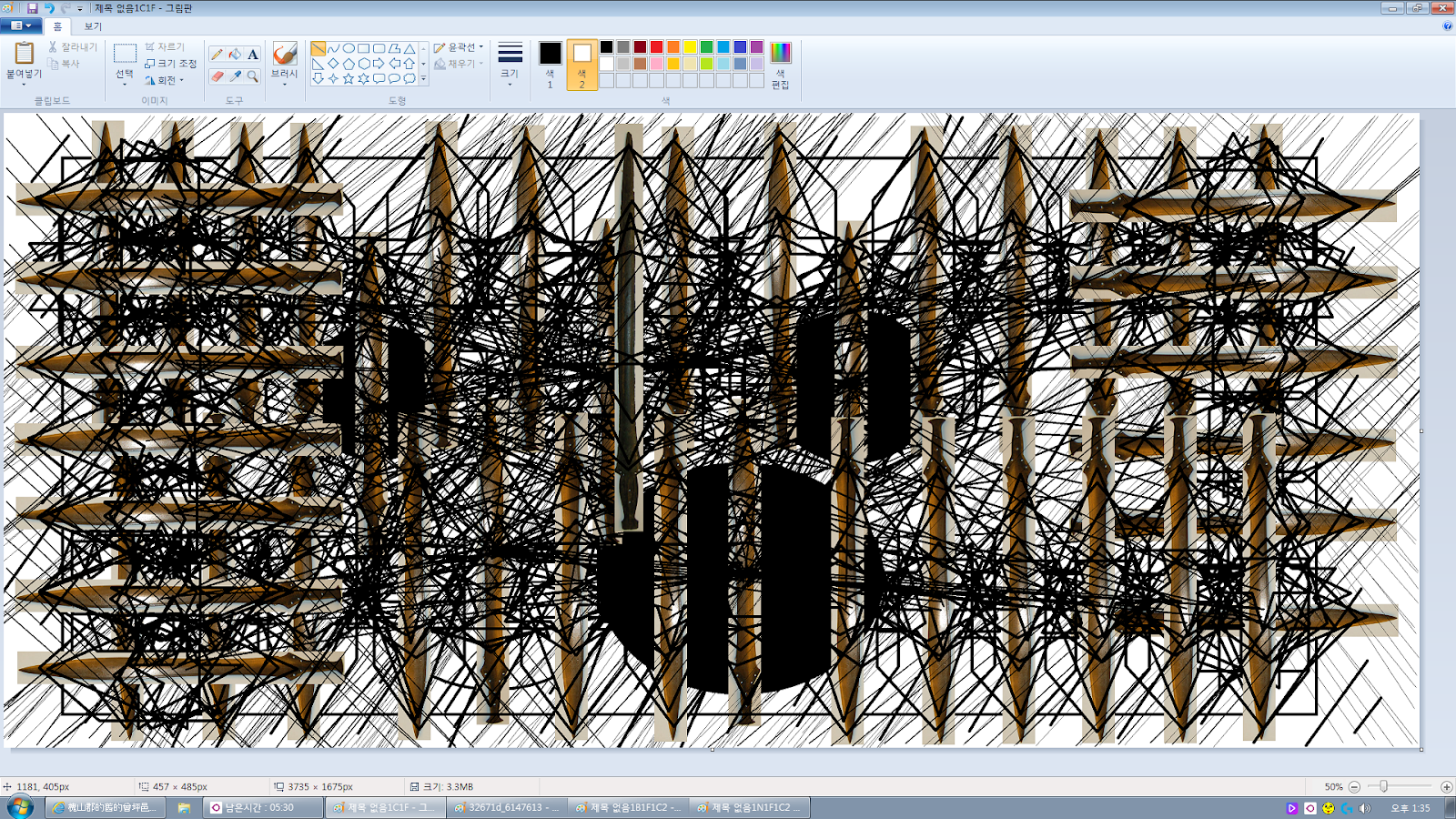Click 크기 조정 resize button

[x=171, y=64]
